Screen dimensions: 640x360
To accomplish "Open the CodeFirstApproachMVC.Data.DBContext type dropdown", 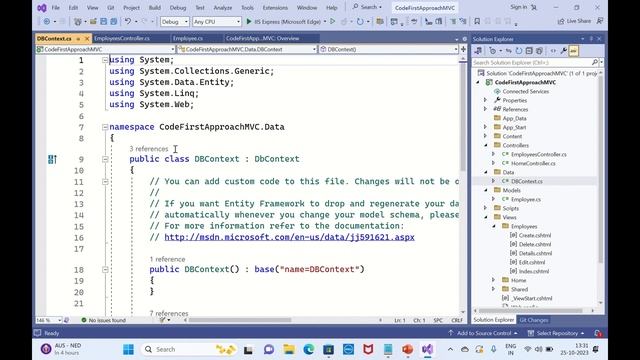I will pos(247,49).
